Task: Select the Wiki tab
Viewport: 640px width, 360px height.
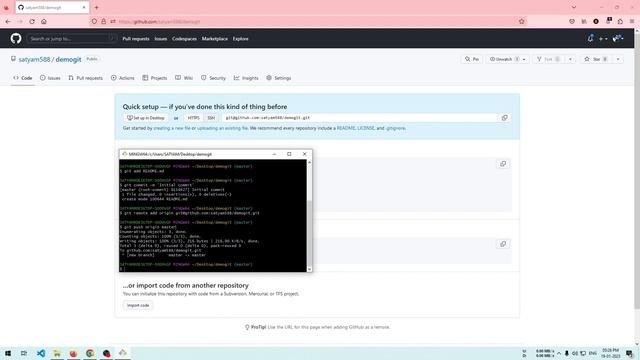Action: (x=184, y=78)
